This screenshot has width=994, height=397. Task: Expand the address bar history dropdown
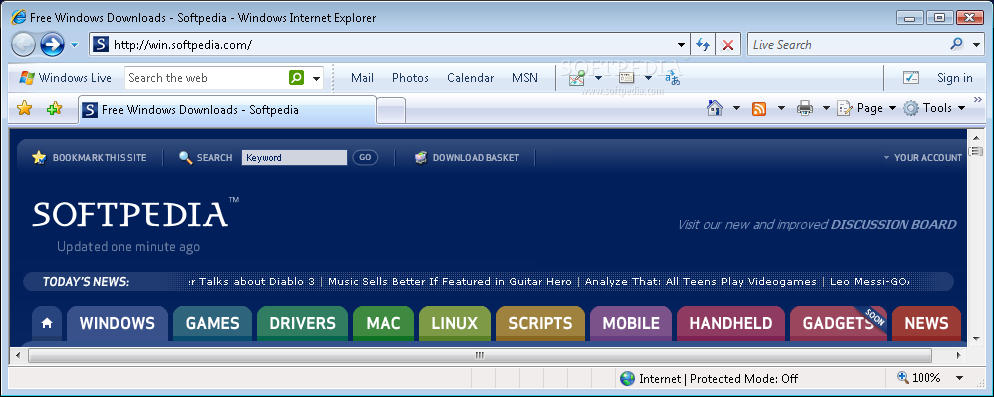pos(681,45)
